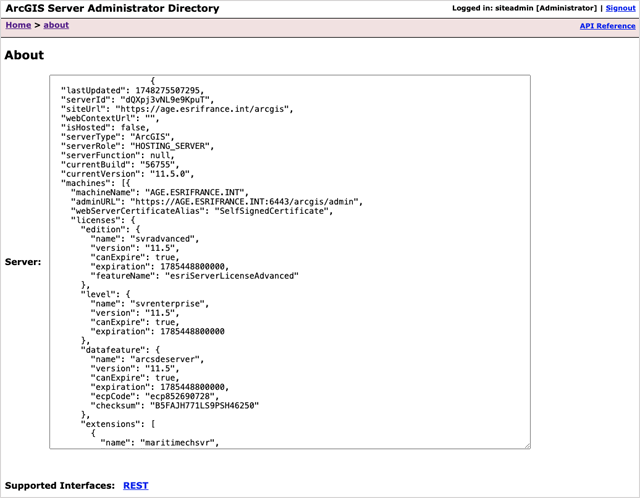Click the "machines": [{ line
640x498 pixels.
(96, 183)
